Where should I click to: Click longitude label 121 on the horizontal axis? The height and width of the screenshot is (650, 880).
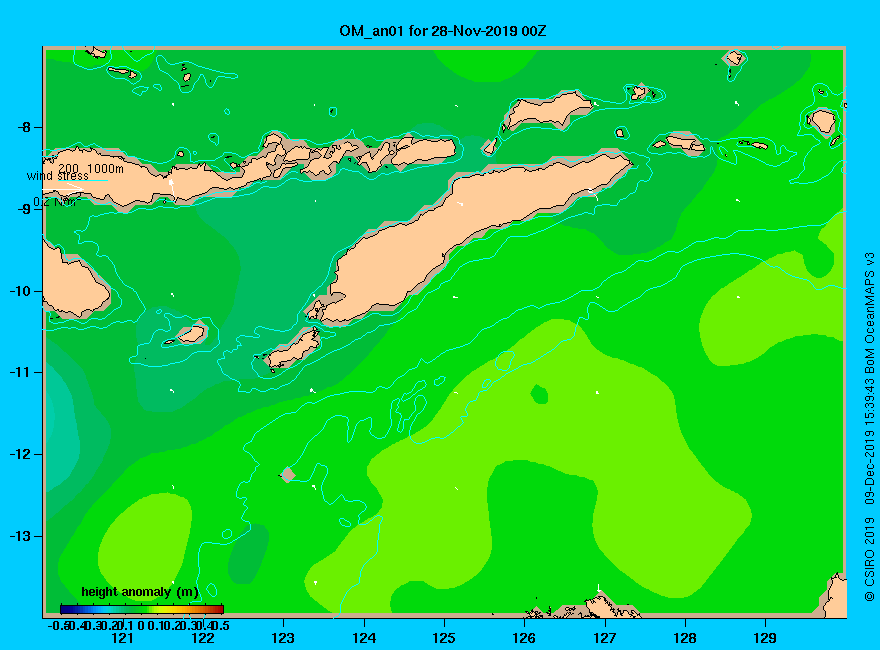(x=122, y=638)
